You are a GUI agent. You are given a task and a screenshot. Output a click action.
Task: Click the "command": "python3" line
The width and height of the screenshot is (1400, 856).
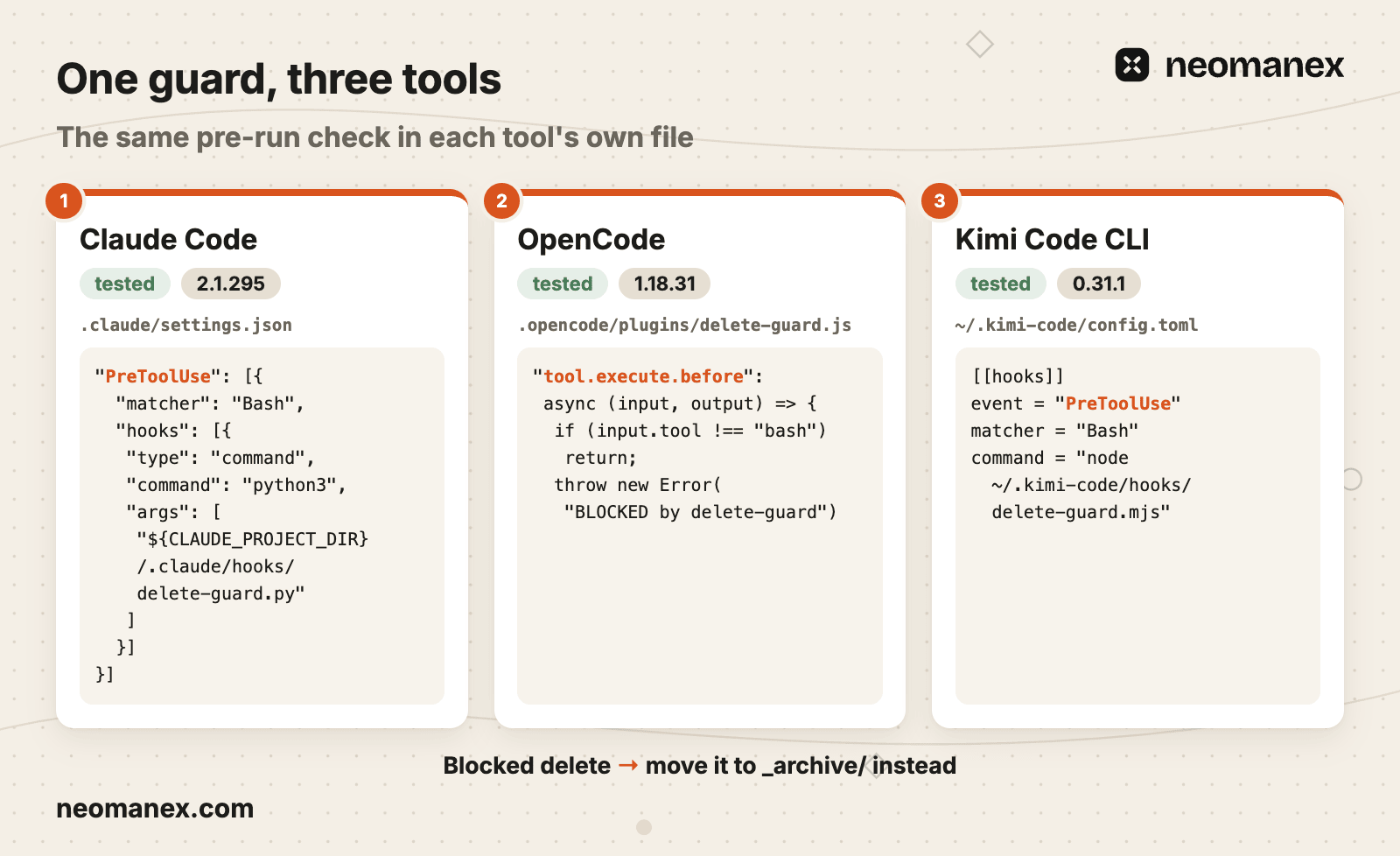[236, 485]
